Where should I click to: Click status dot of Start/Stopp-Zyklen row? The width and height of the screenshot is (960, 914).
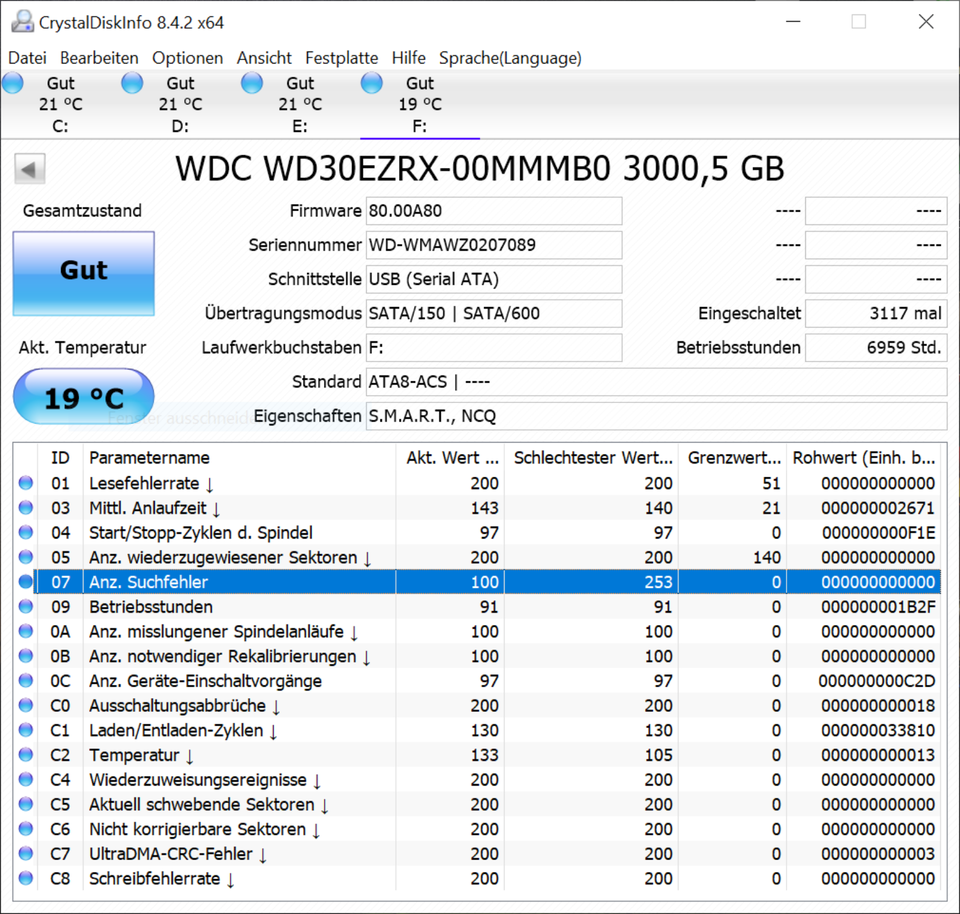26,532
